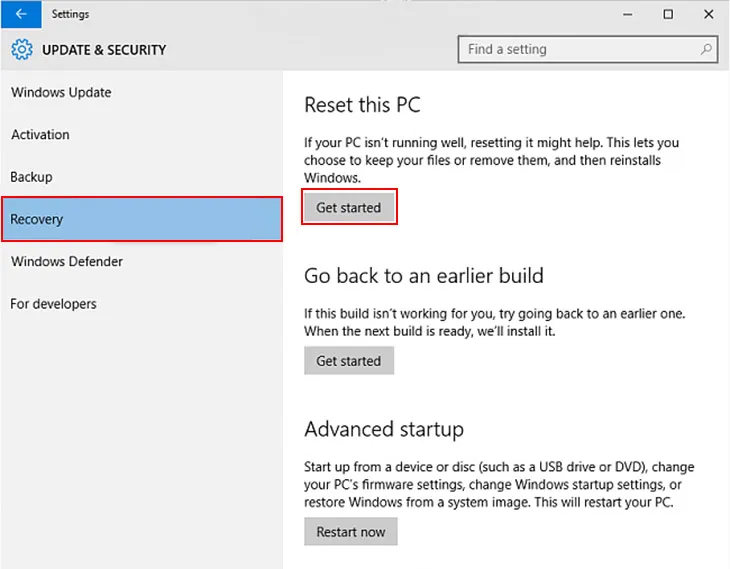Click Get started under Reset this PC
This screenshot has height=569, width=730.
(349, 208)
